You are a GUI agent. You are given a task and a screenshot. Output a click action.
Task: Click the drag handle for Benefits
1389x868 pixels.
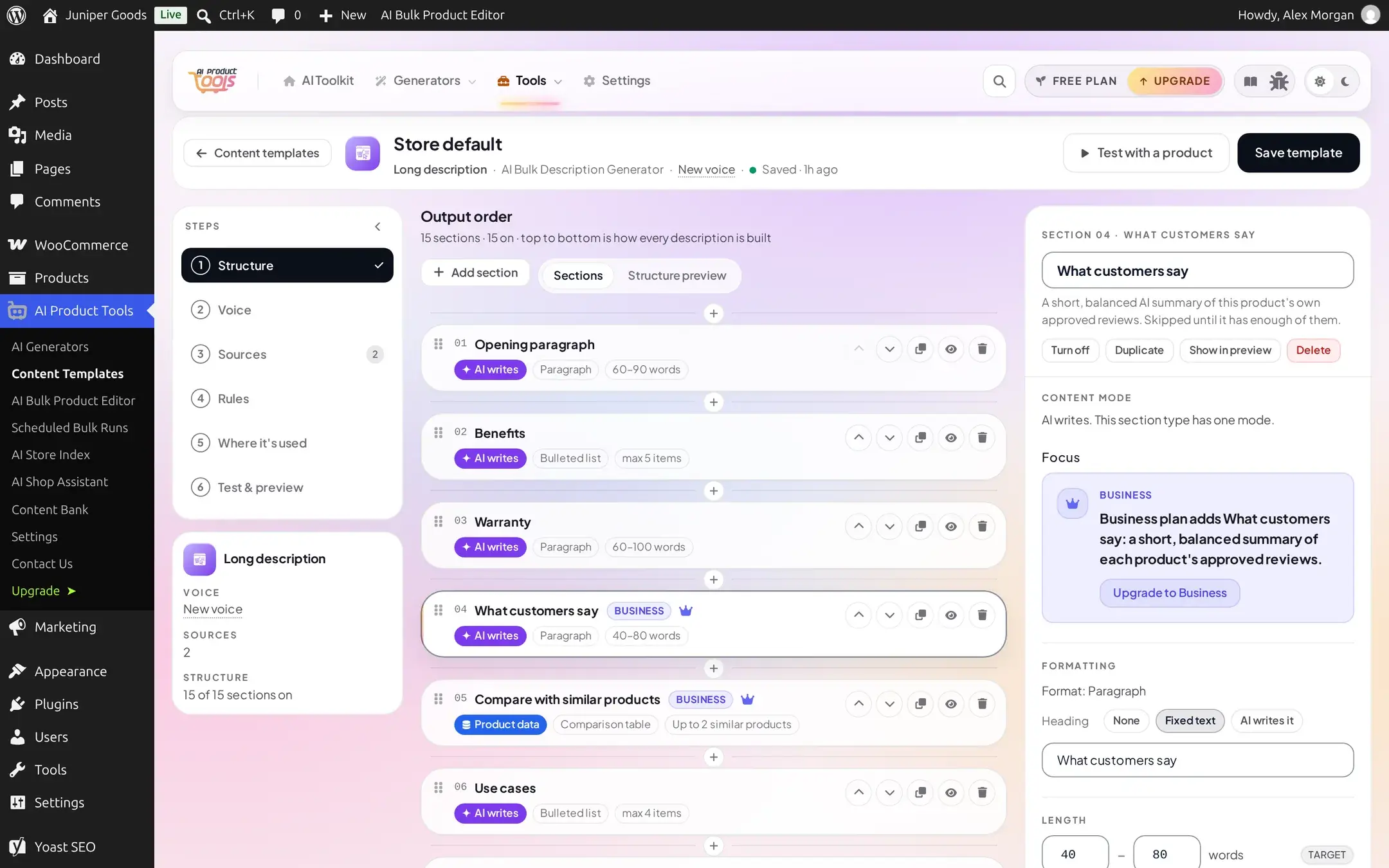(439, 433)
